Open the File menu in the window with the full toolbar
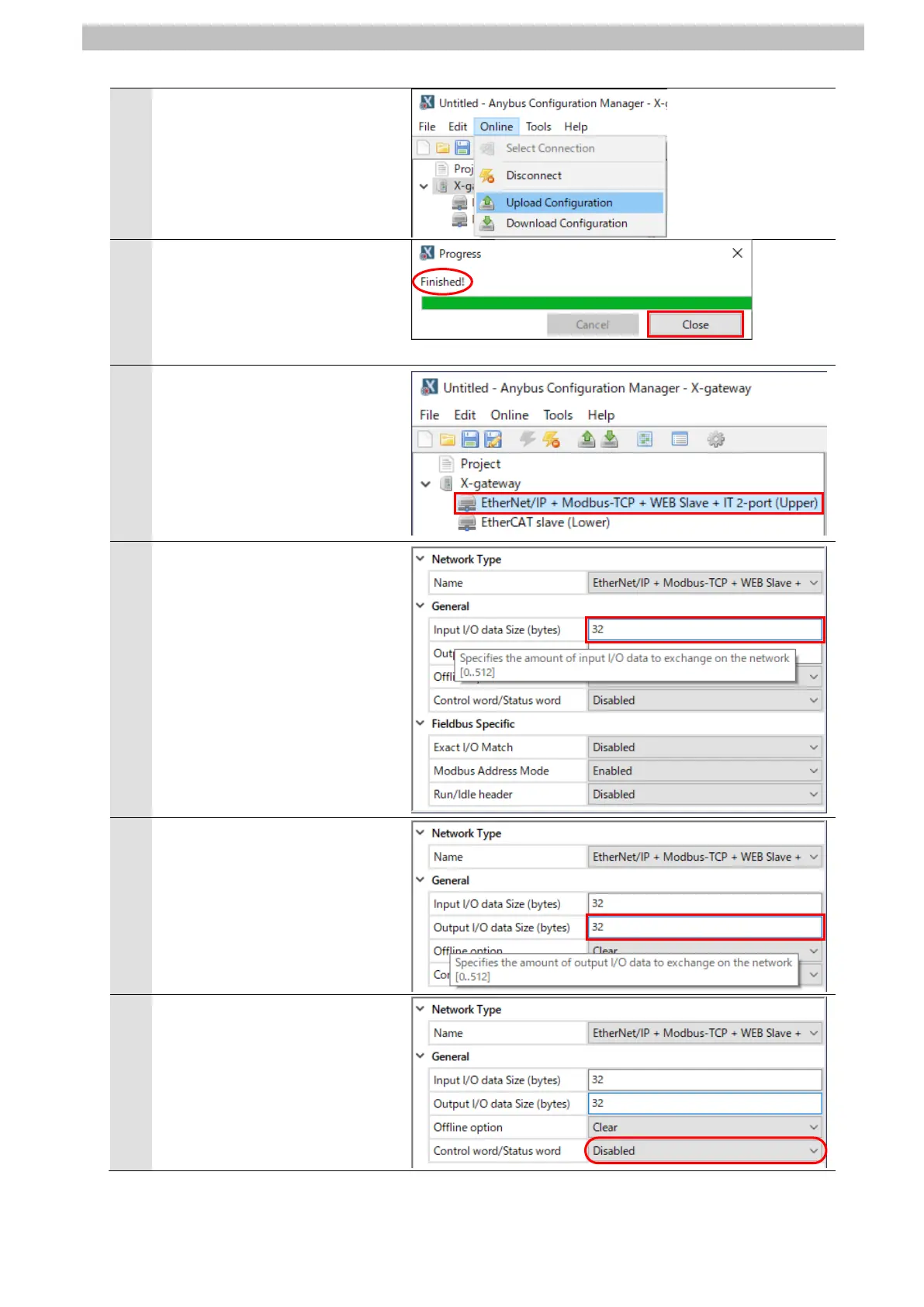 pos(429,415)
